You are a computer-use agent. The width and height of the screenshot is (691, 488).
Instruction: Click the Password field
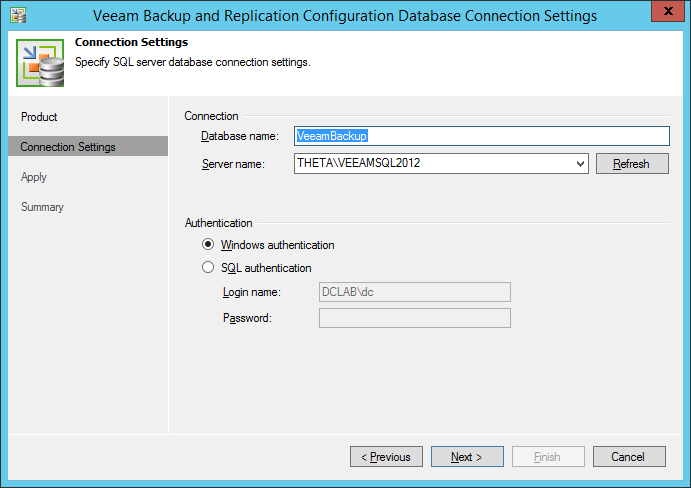[415, 318]
